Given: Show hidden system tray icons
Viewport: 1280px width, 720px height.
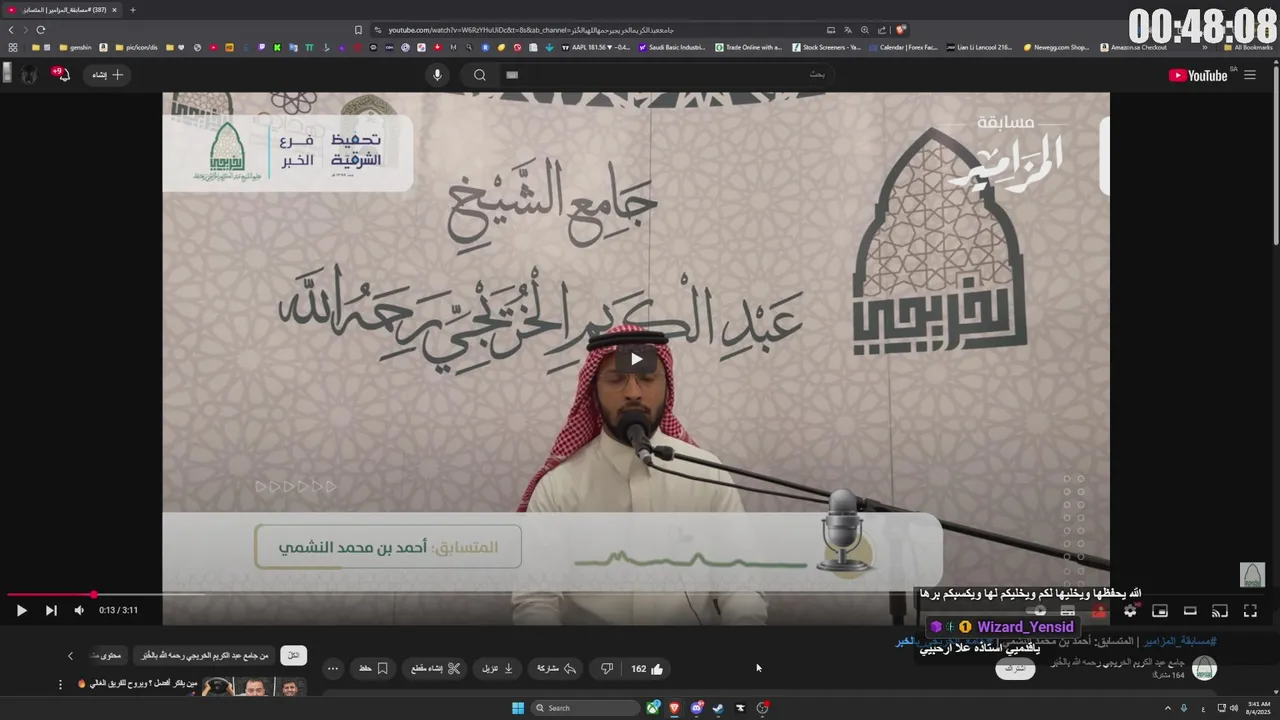Looking at the screenshot, I should tap(1167, 708).
